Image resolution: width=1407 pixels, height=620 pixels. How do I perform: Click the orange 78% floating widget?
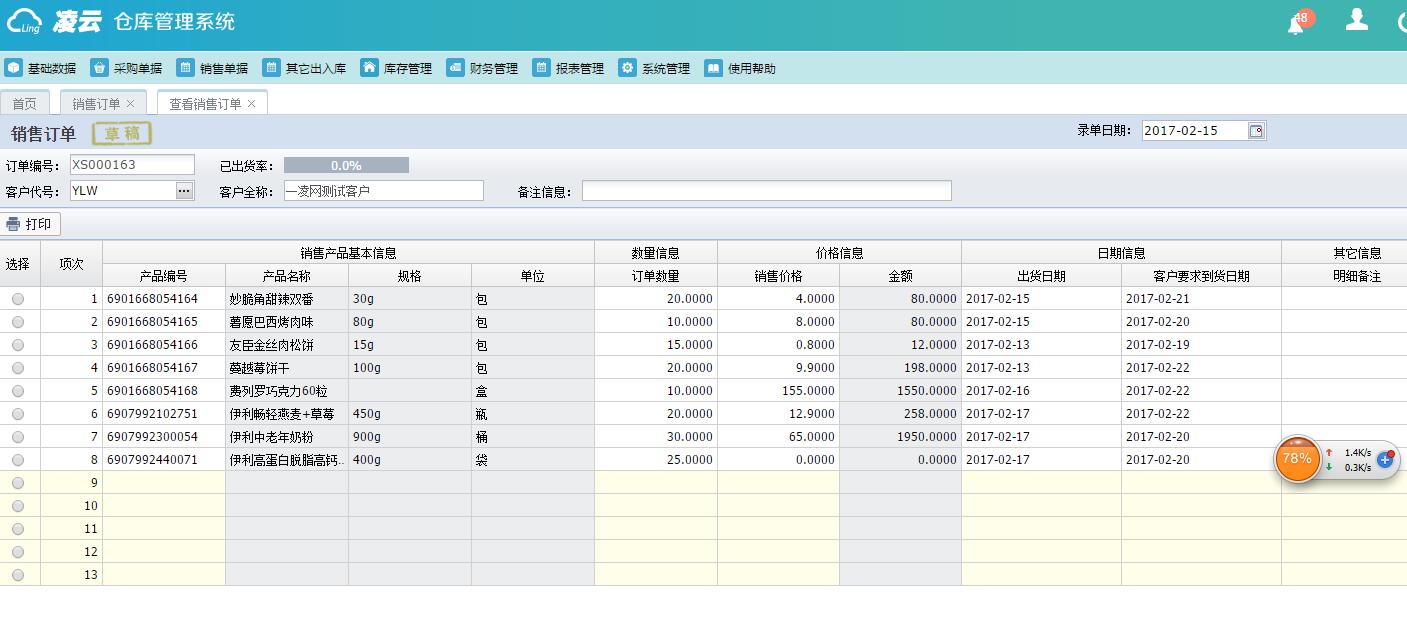tap(1297, 459)
